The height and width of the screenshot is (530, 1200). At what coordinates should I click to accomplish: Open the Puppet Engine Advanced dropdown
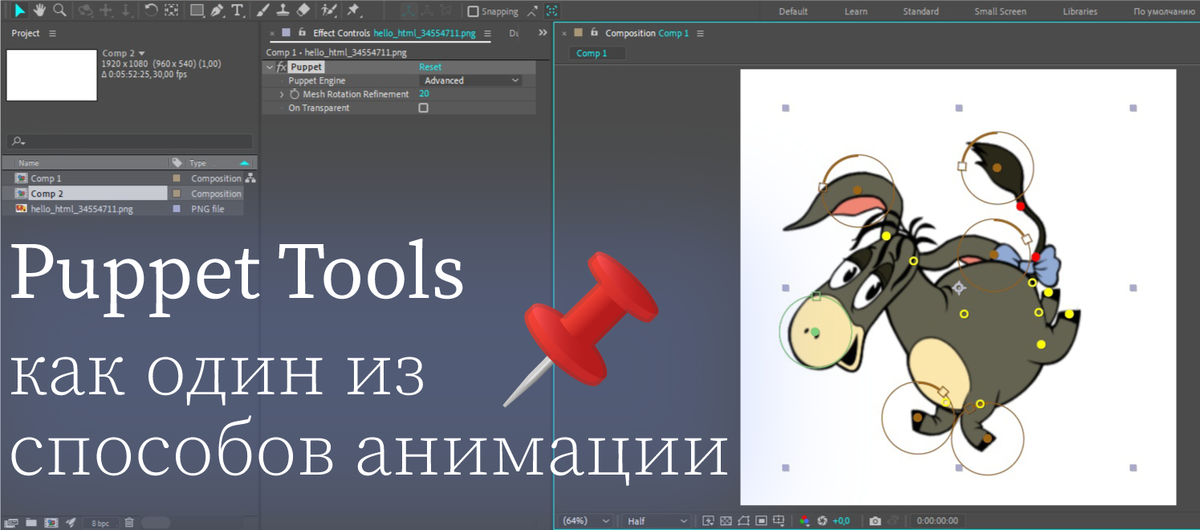(x=470, y=80)
